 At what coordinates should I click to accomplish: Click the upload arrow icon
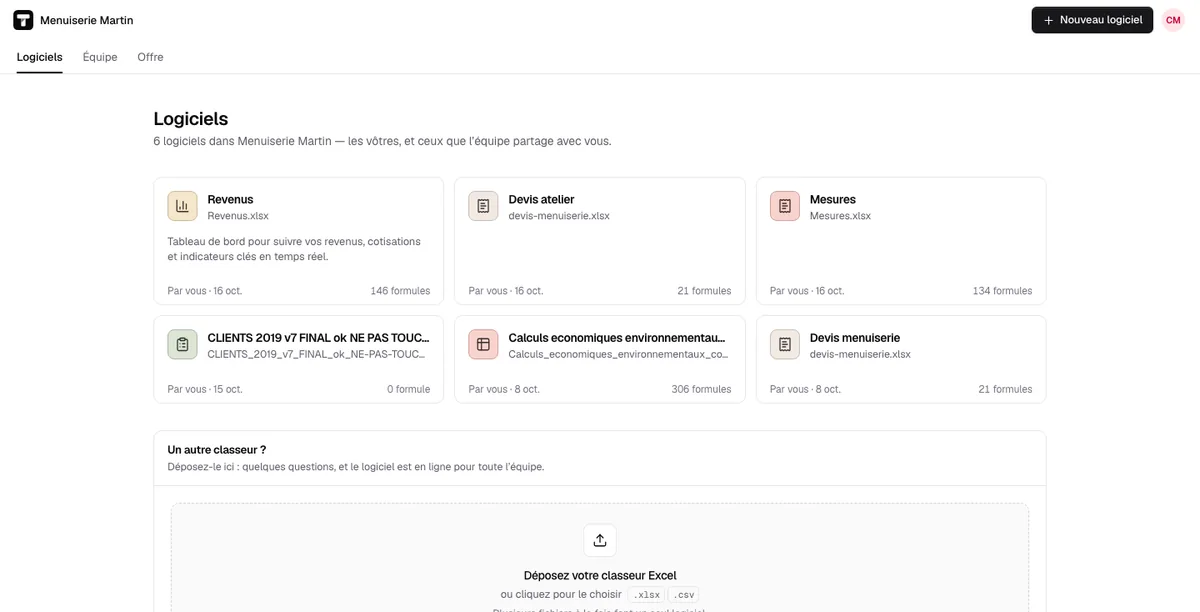[x=600, y=540]
